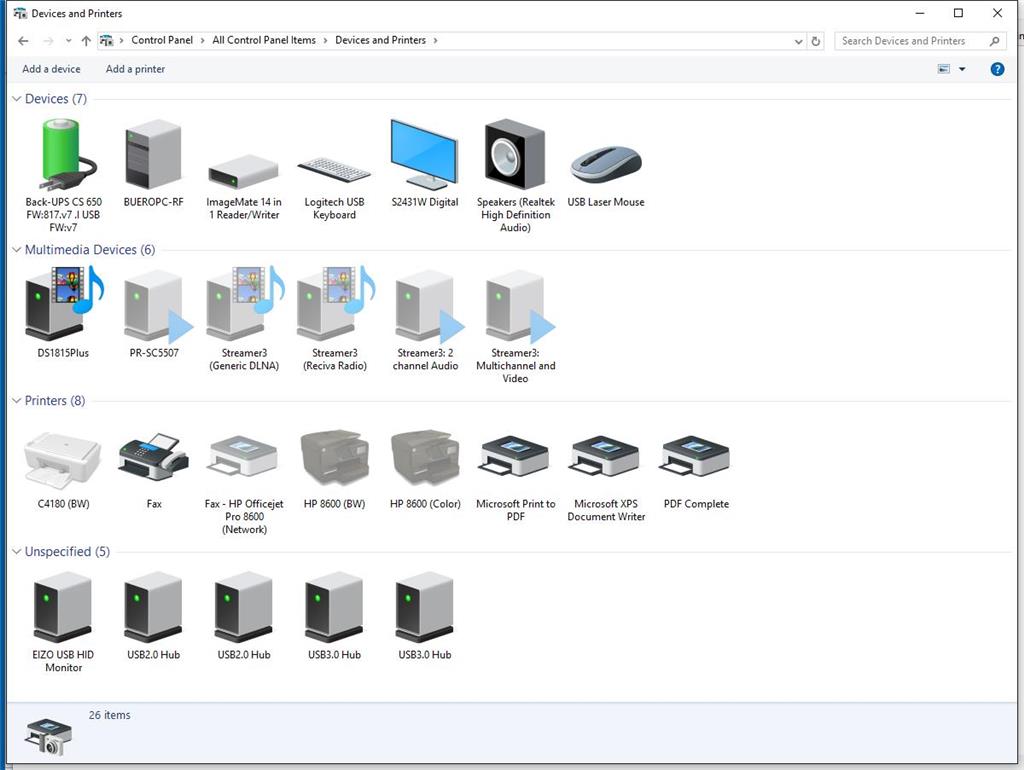1024x770 pixels.
Task: Go to All Control Panel Items breadcrumb
Action: click(x=264, y=40)
